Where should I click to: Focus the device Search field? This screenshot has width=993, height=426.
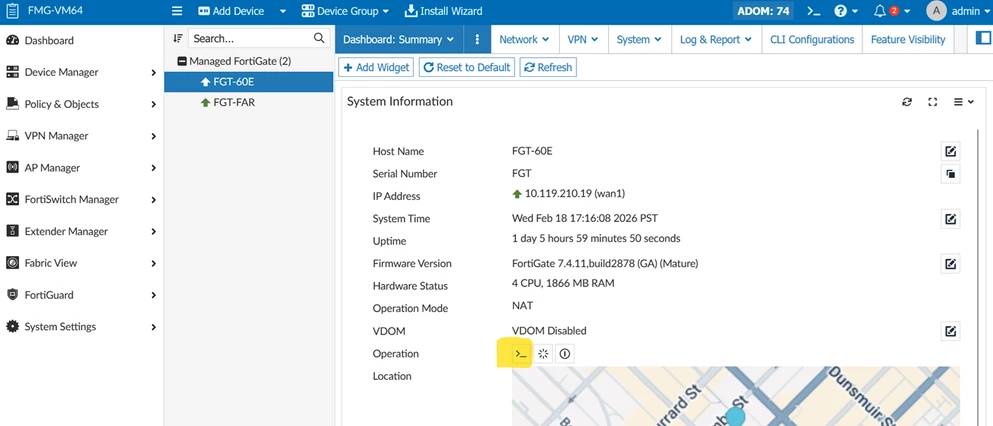tap(258, 38)
